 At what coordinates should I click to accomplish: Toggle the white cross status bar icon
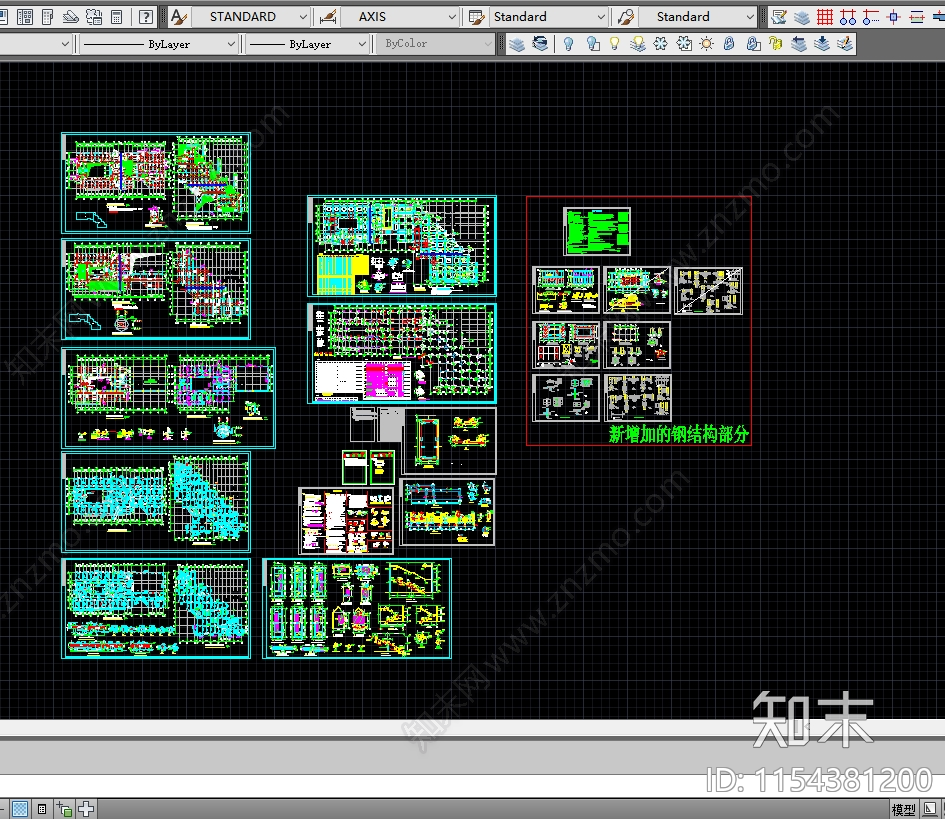(x=86, y=809)
